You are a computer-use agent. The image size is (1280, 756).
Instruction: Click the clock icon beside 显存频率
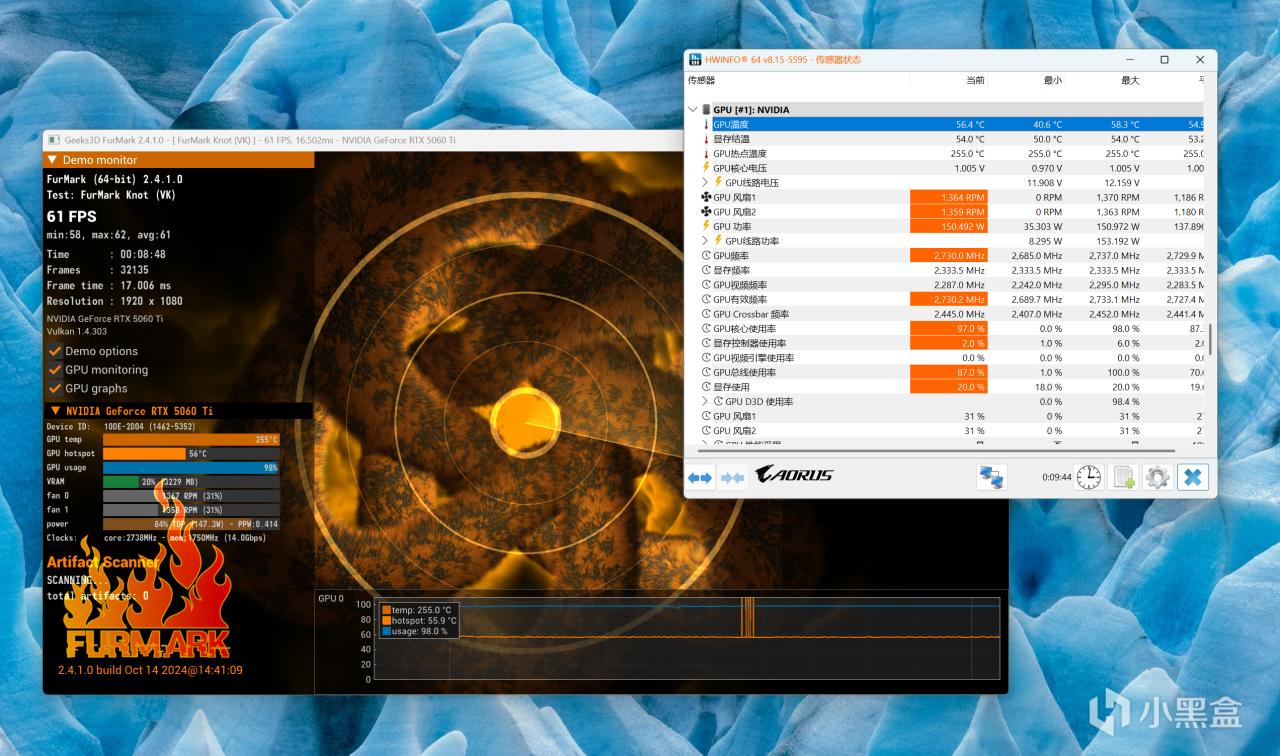pyautogui.click(x=706, y=270)
